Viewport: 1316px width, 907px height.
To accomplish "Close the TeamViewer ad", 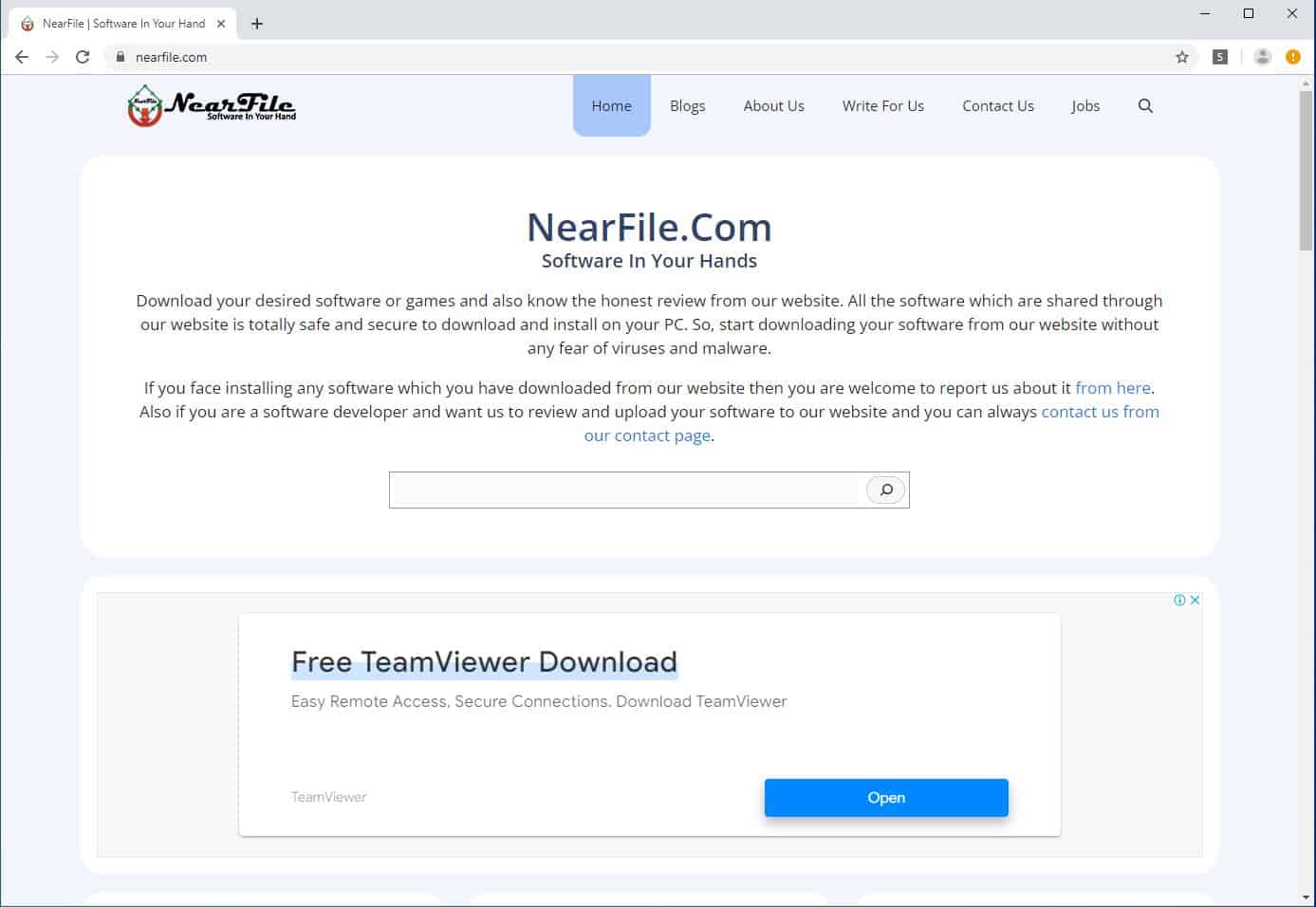I will tap(1195, 600).
